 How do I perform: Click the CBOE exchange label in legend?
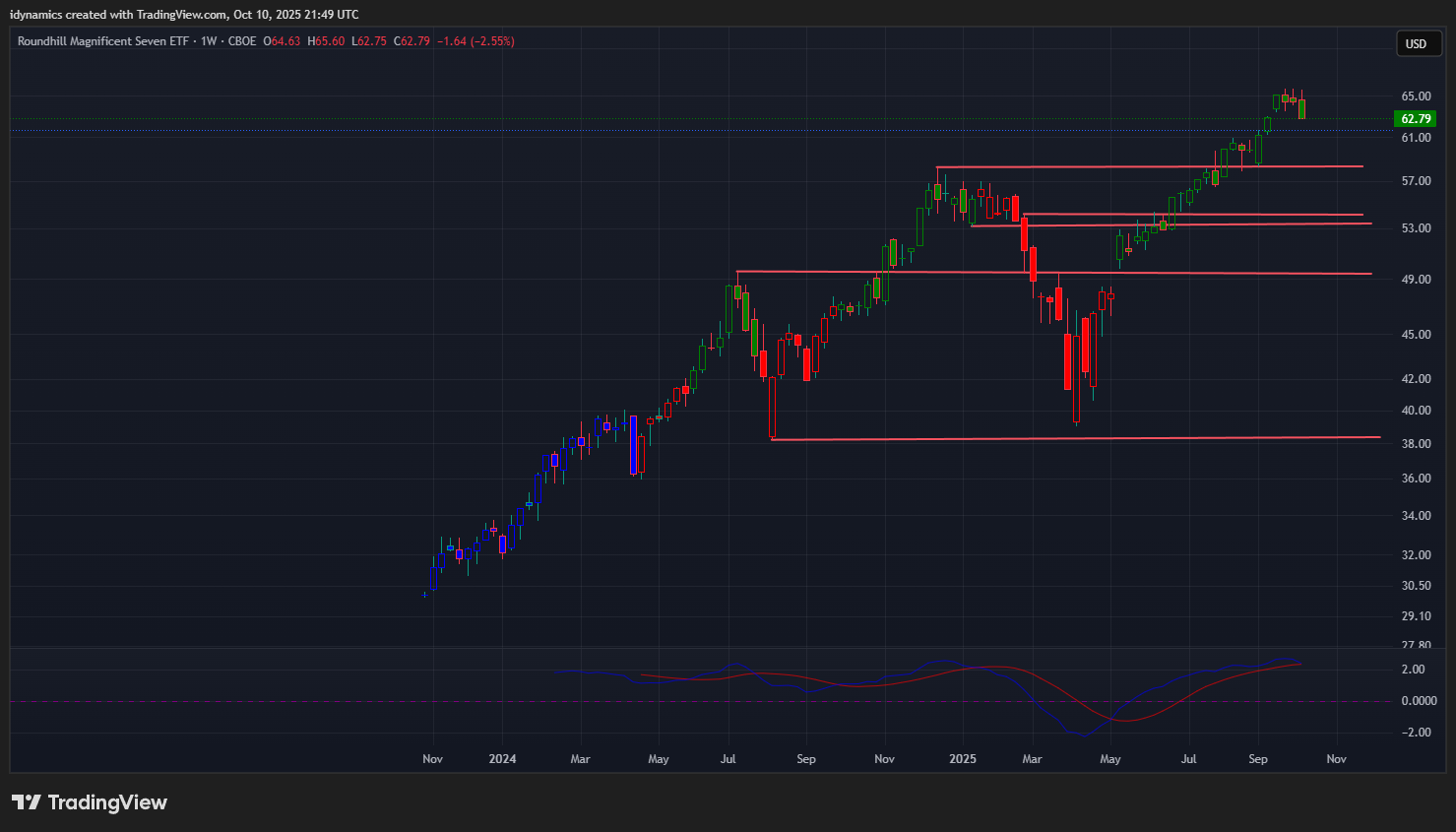coord(242,41)
